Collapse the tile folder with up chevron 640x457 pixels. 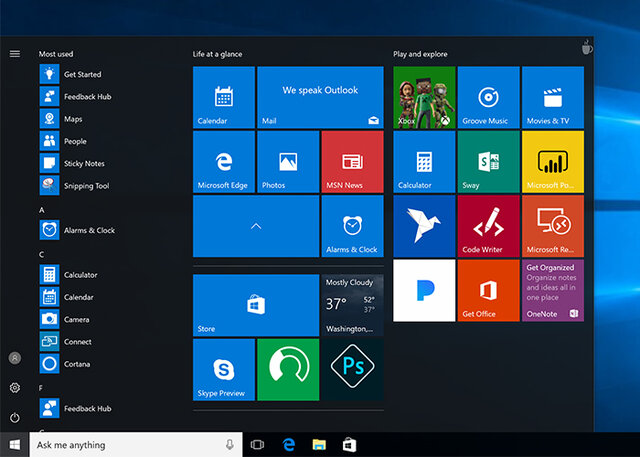[256, 226]
